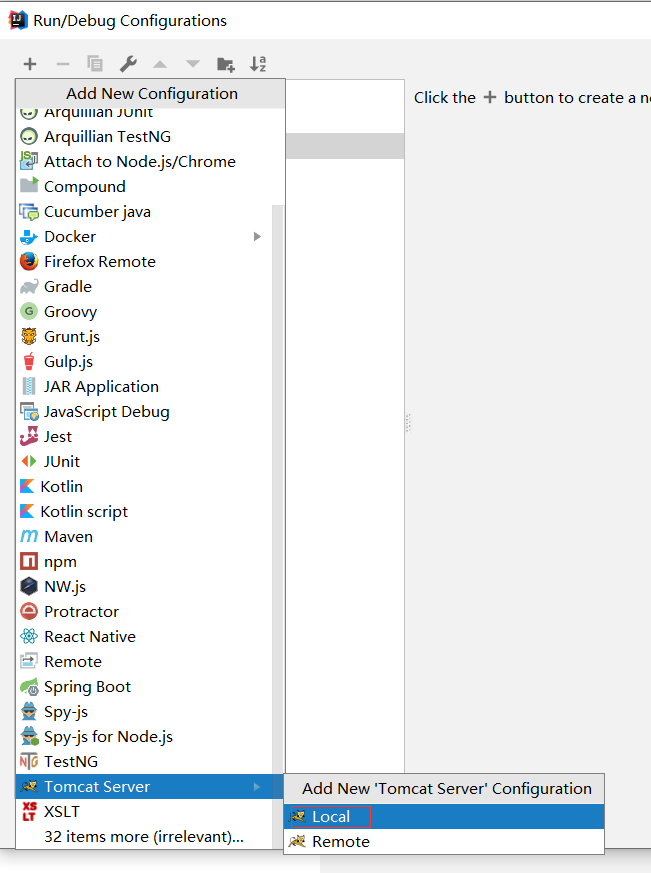Image resolution: width=651 pixels, height=873 pixels.
Task: Click the Jest icon
Action: click(x=29, y=436)
